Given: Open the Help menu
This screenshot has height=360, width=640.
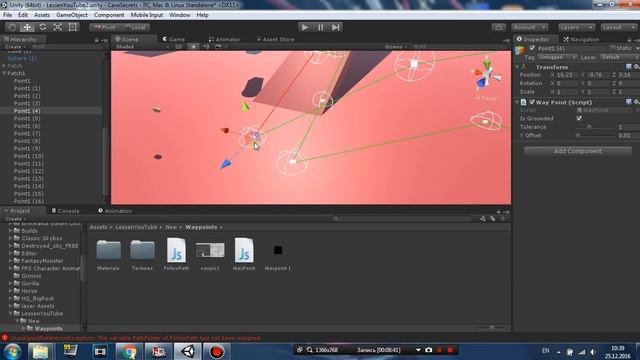Looking at the screenshot, I should point(202,15).
